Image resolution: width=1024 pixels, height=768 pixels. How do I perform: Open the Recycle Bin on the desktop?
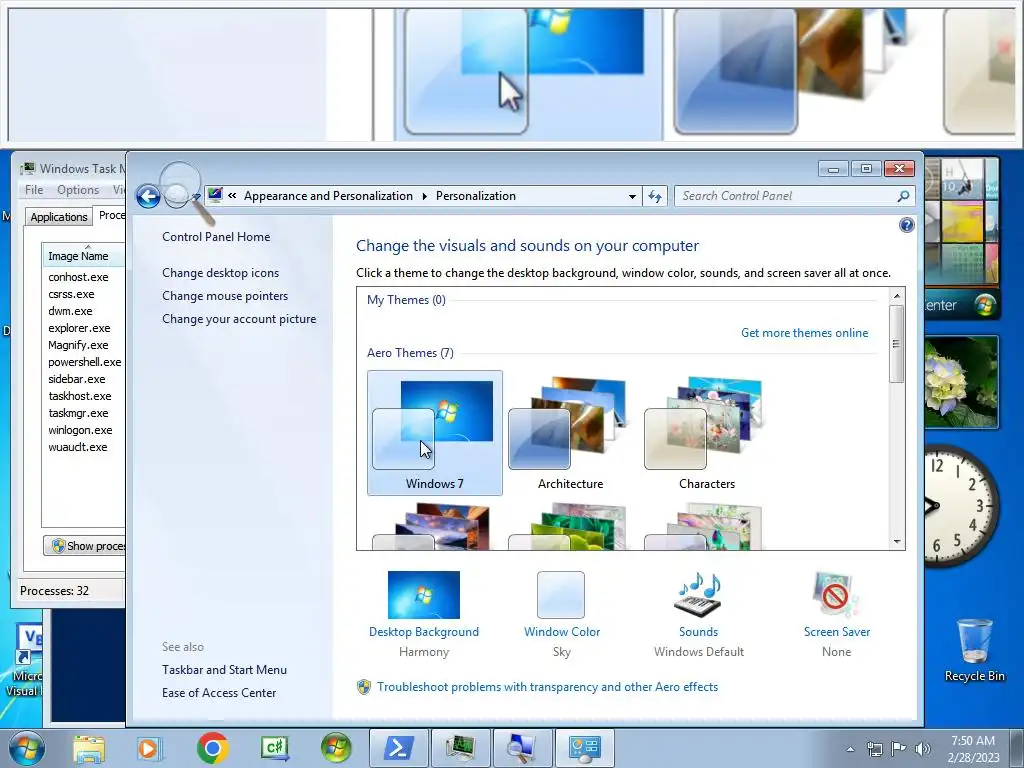tap(974, 650)
